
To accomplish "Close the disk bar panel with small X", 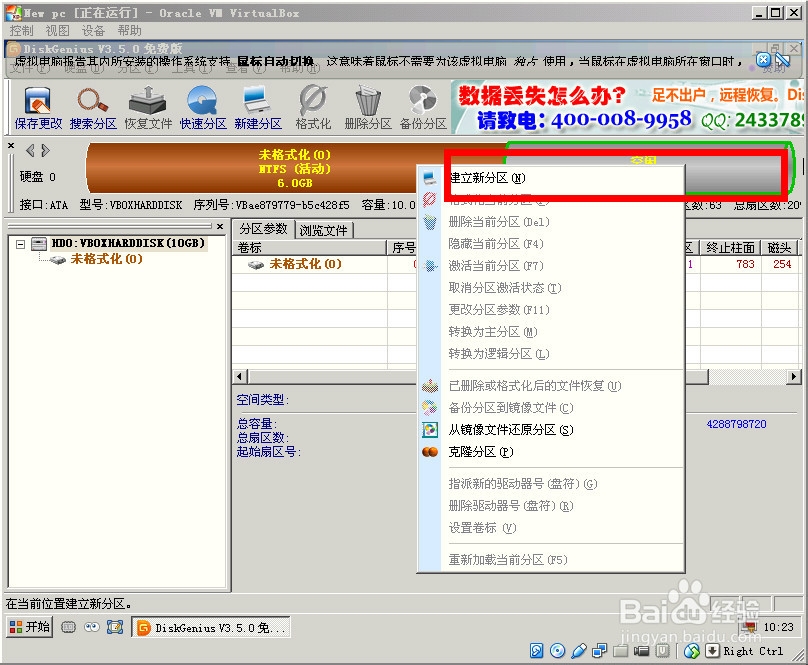I will coord(11,146).
